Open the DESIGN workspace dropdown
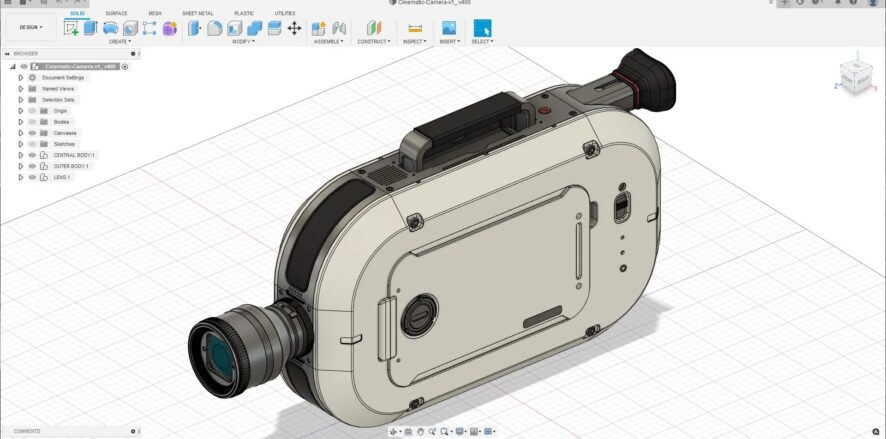This screenshot has width=886, height=439. click(x=31, y=27)
